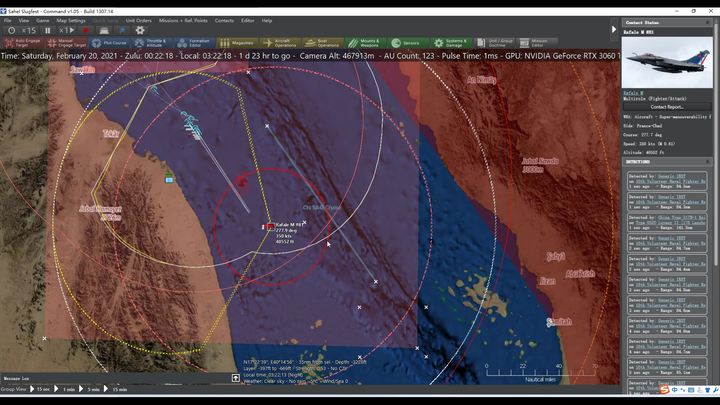Click the red hostile ship marker on map
This screenshot has width=720, height=405.
click(242, 183)
